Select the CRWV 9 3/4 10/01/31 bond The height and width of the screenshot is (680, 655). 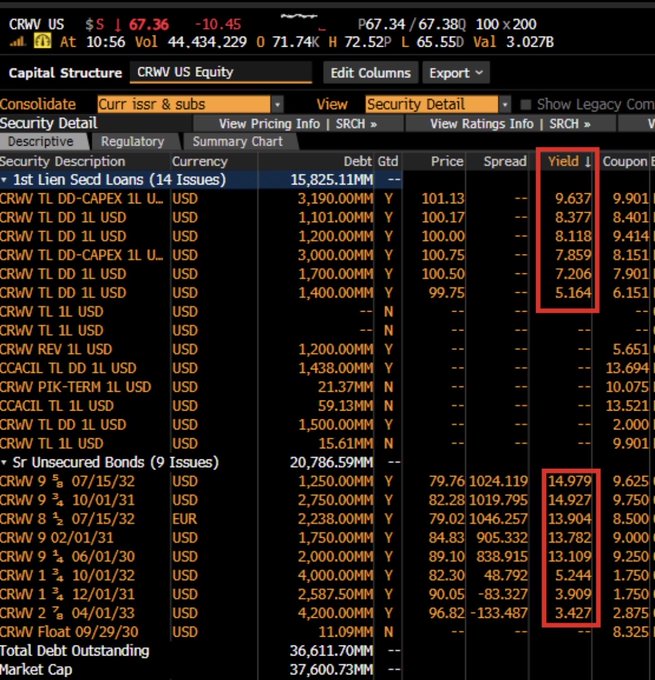coord(328,500)
